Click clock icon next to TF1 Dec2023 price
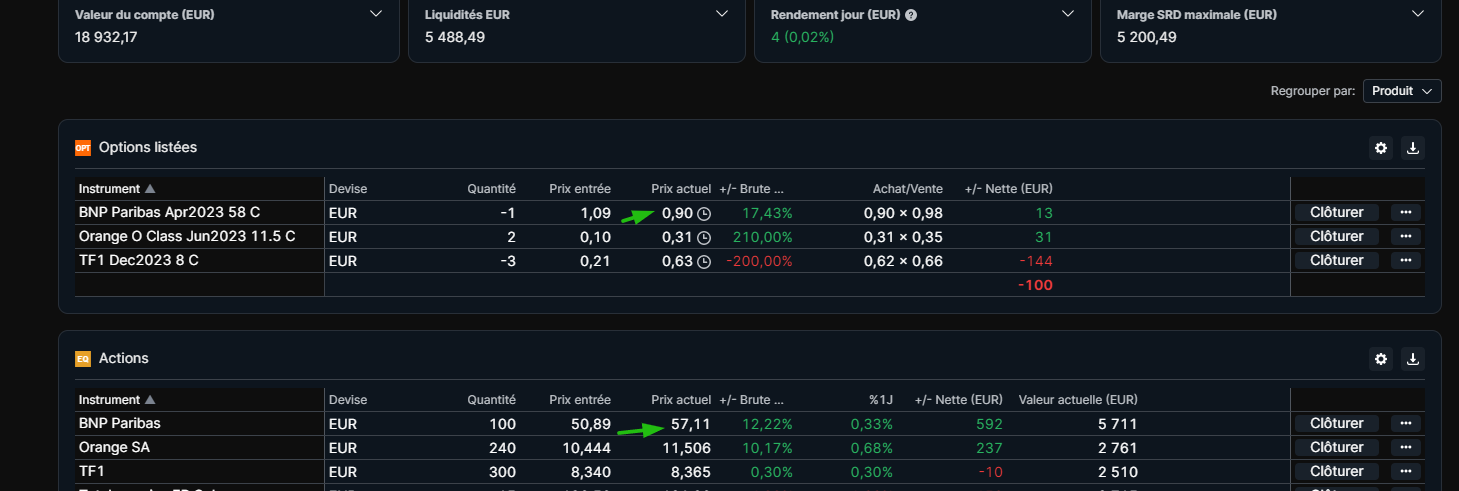1459x491 pixels. coord(704,261)
